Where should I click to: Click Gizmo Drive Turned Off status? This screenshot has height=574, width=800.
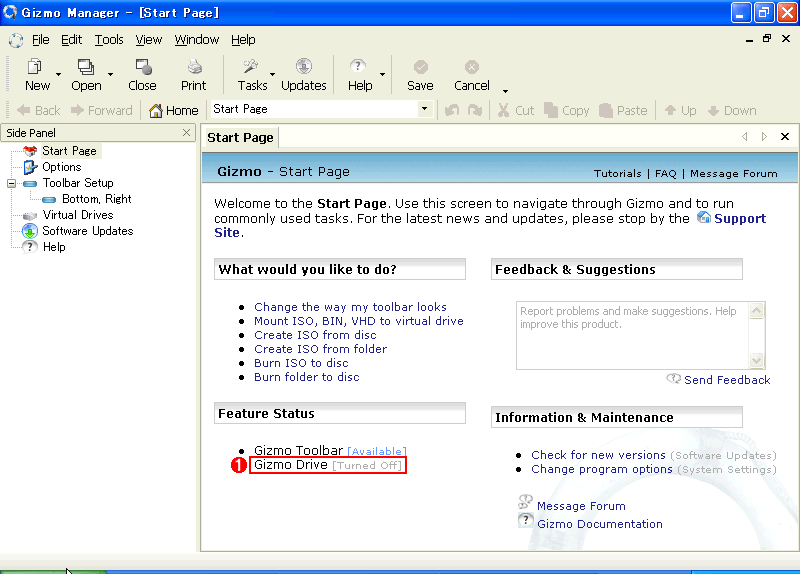click(328, 465)
